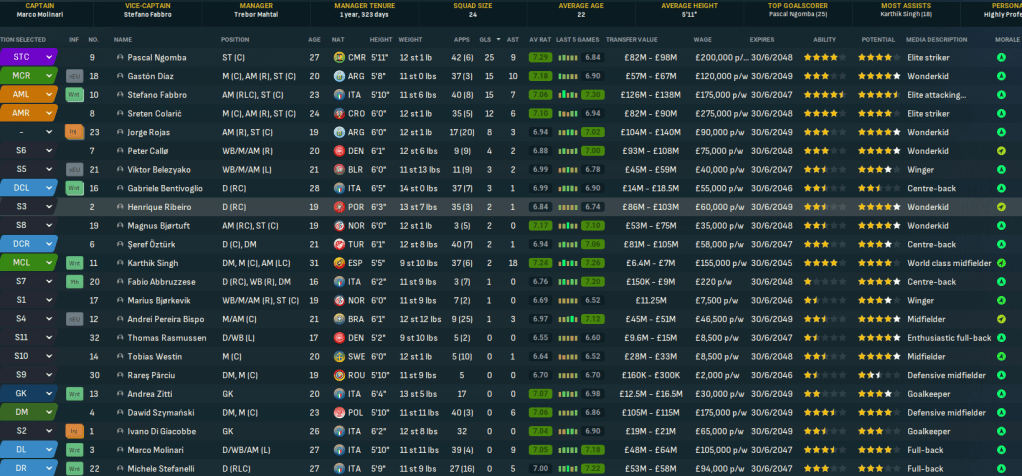Click Peter Callø's yellow-green morale icon

1001,150
